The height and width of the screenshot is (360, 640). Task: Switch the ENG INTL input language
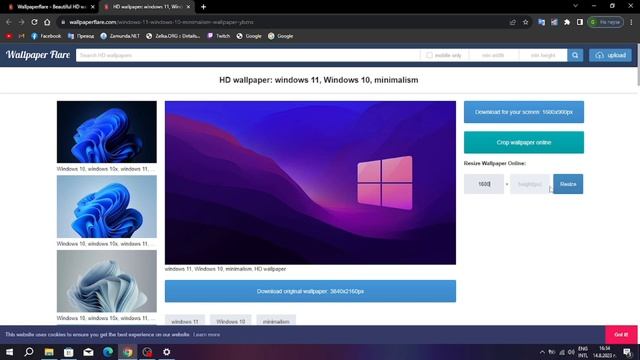pos(583,352)
